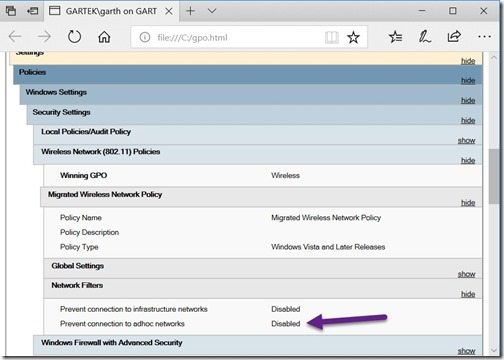Select the Policy Type label
This screenshot has height=360, width=504.
[x=79, y=247]
